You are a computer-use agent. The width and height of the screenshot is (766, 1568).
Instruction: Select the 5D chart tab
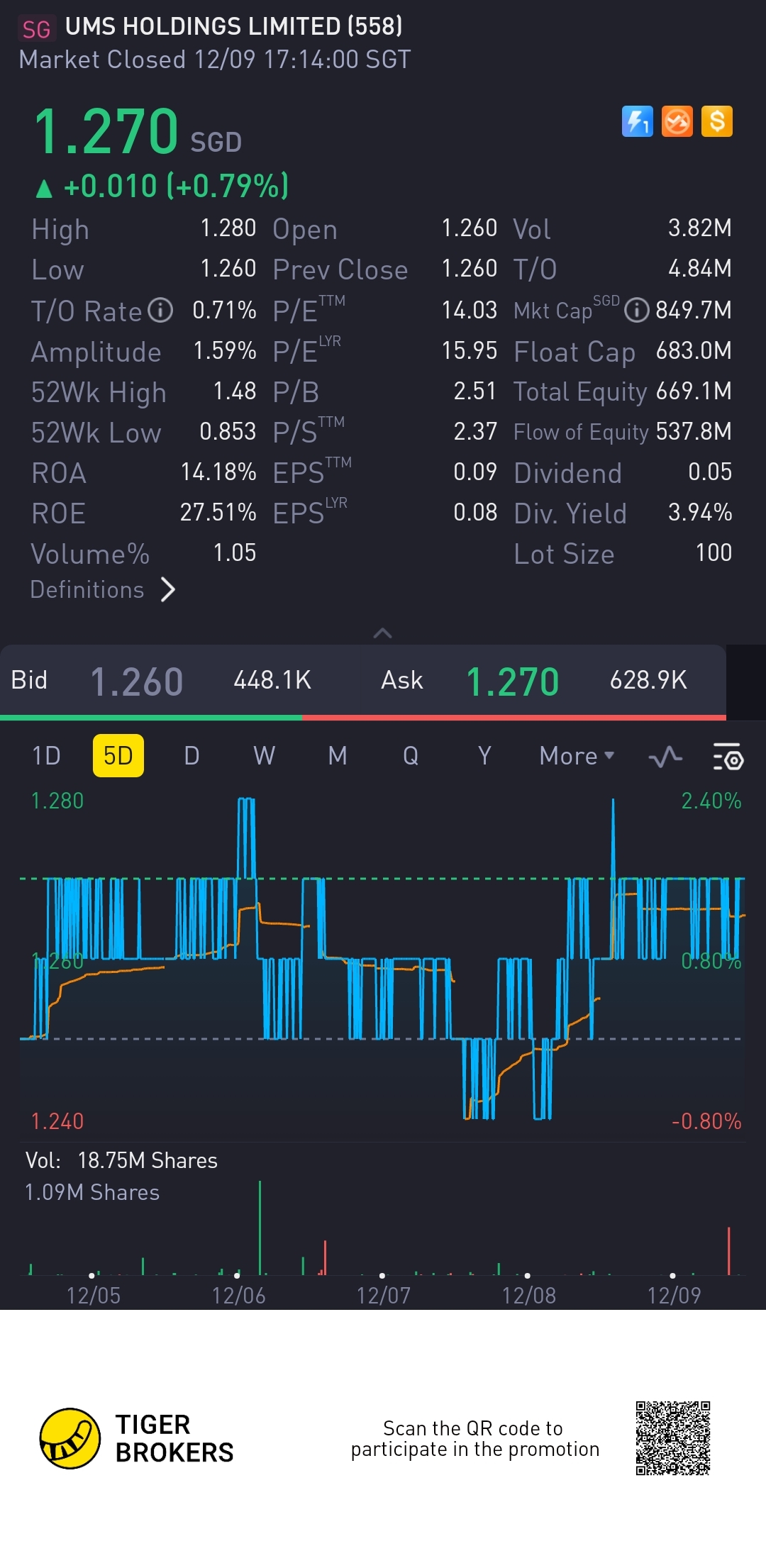(x=118, y=756)
